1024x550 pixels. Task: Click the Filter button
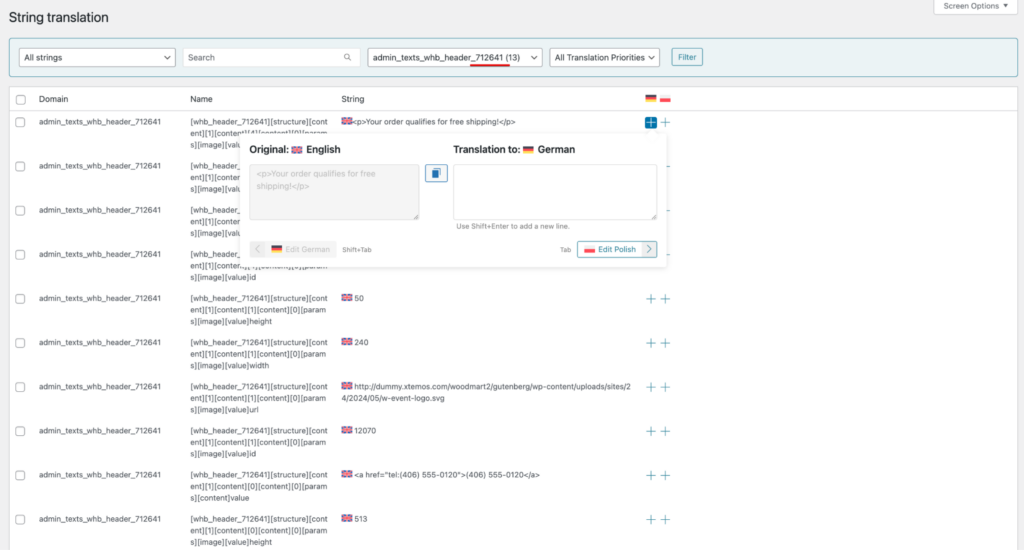pos(686,57)
